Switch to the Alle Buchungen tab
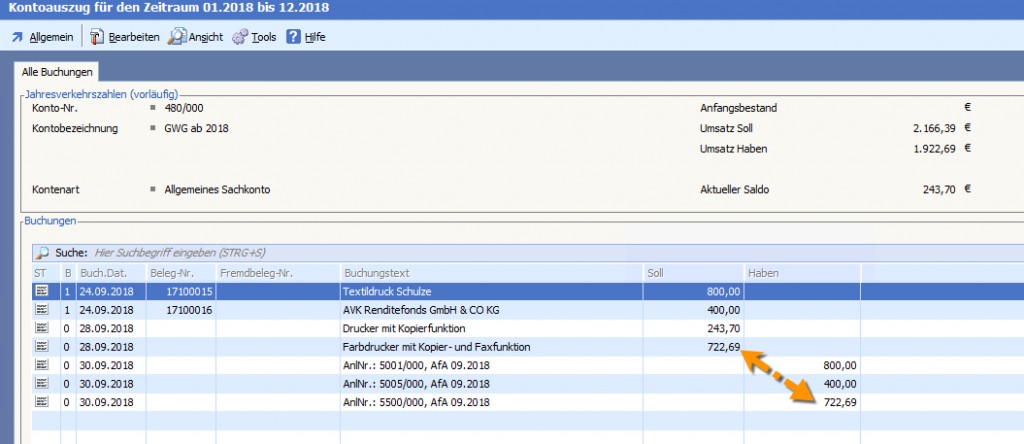 coord(58,73)
